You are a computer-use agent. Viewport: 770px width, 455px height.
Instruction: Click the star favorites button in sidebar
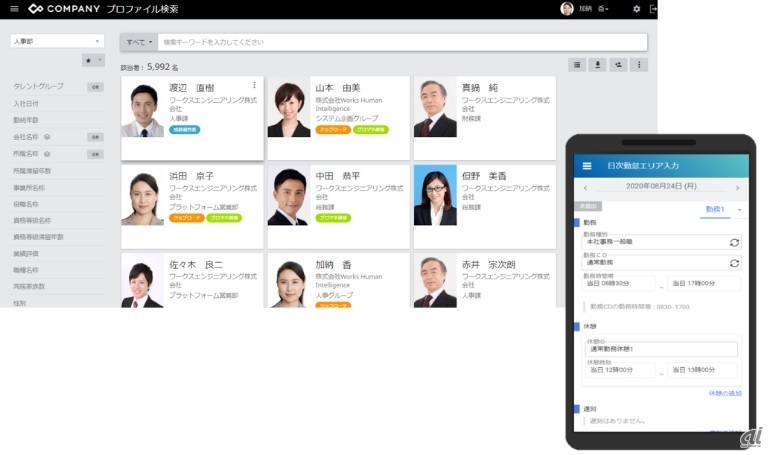(x=88, y=60)
